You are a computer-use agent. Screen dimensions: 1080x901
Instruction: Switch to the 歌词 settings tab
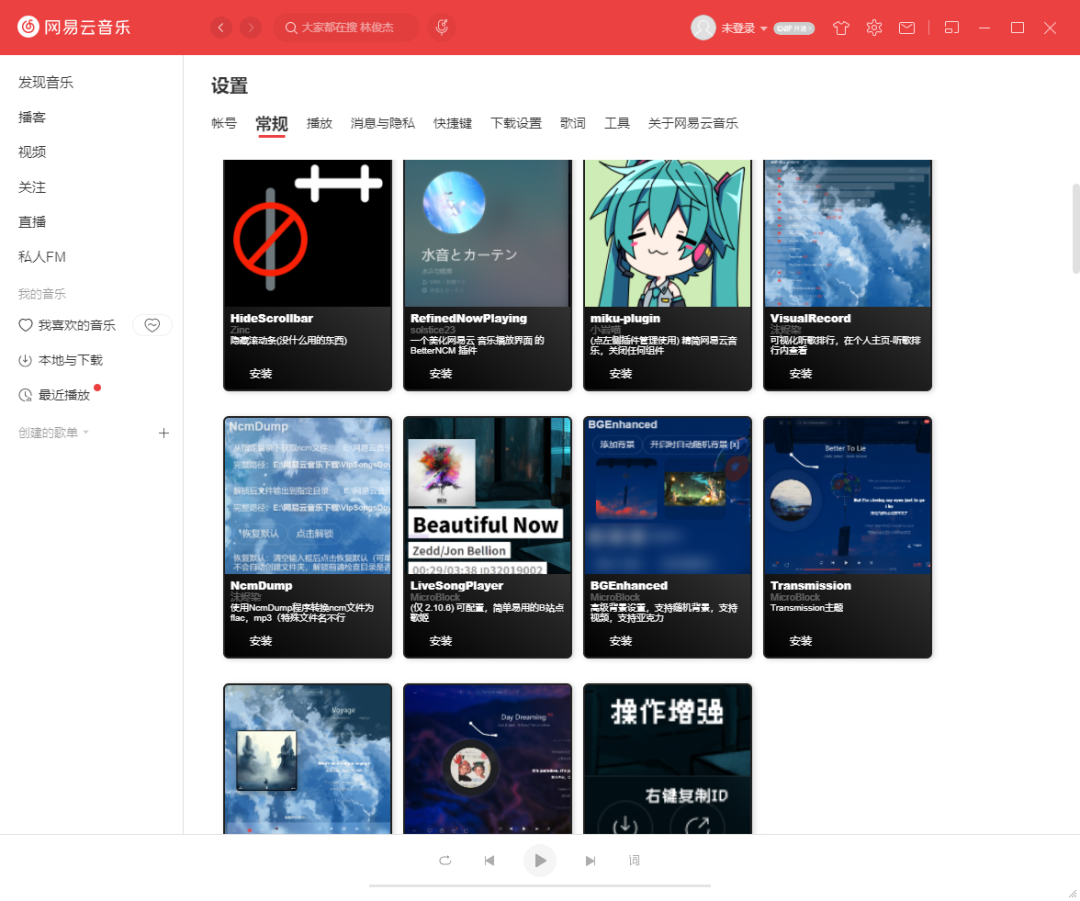[x=572, y=123]
